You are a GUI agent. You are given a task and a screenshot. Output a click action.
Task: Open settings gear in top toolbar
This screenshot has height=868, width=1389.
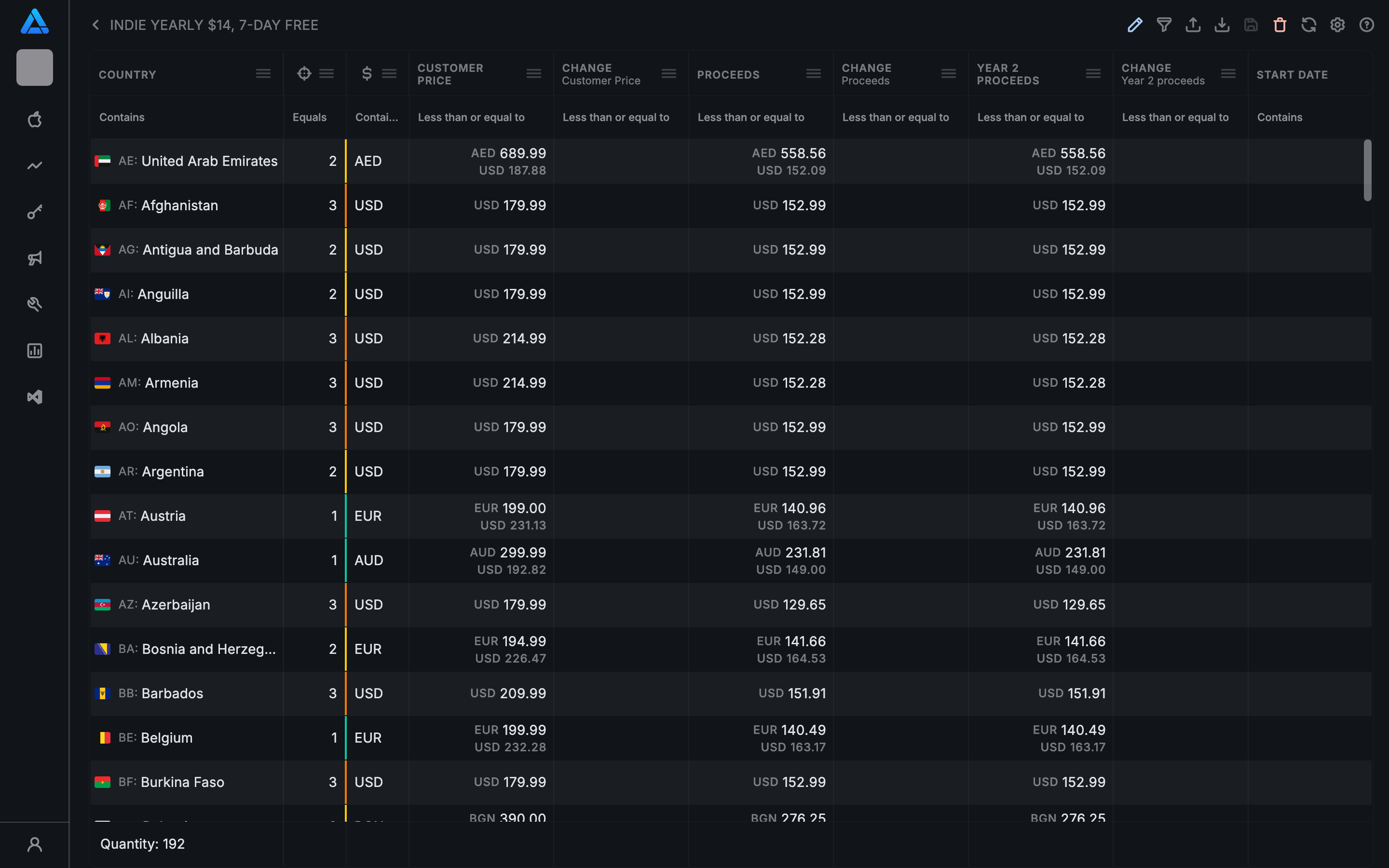[x=1337, y=25]
